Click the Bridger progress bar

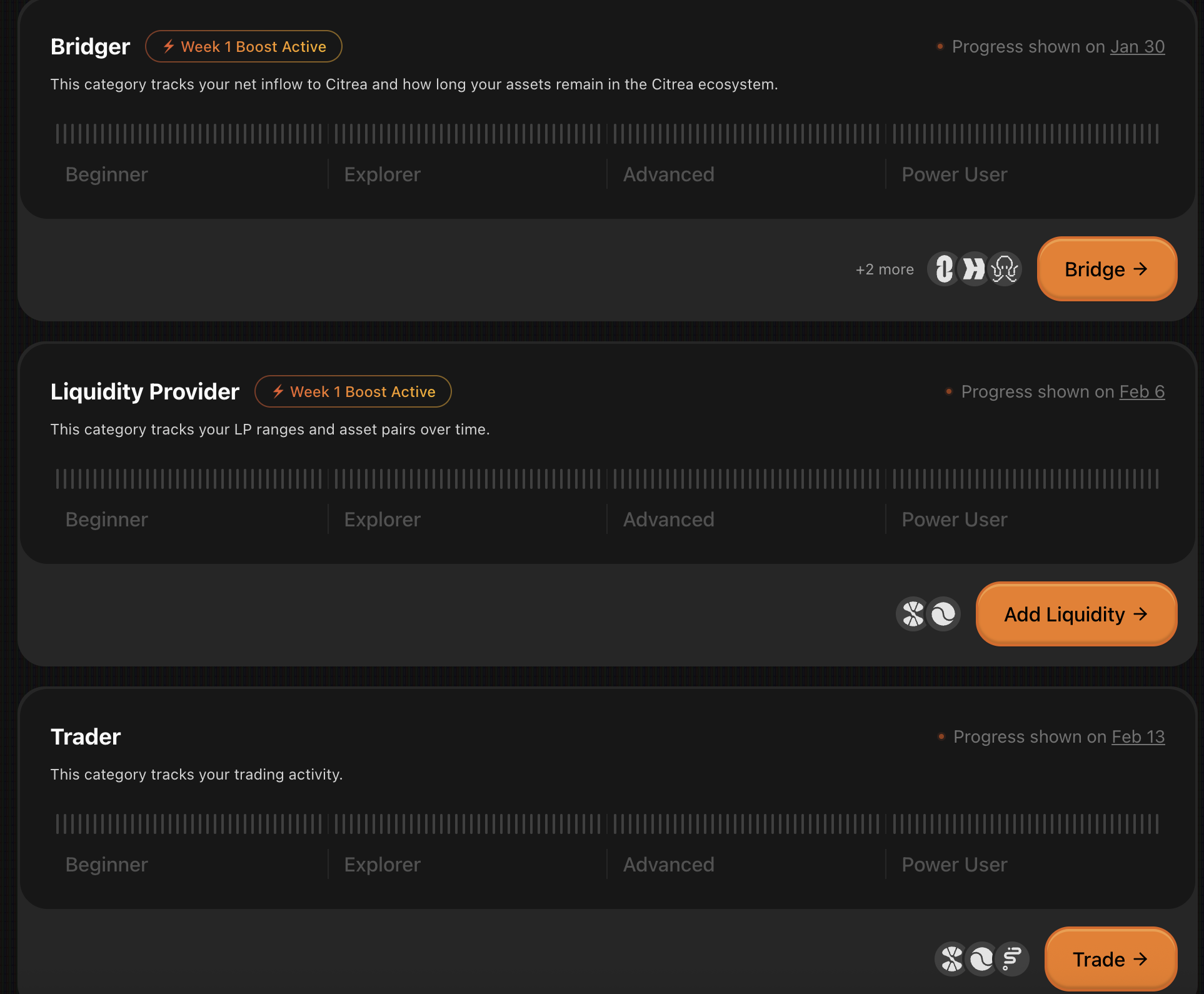(606, 134)
